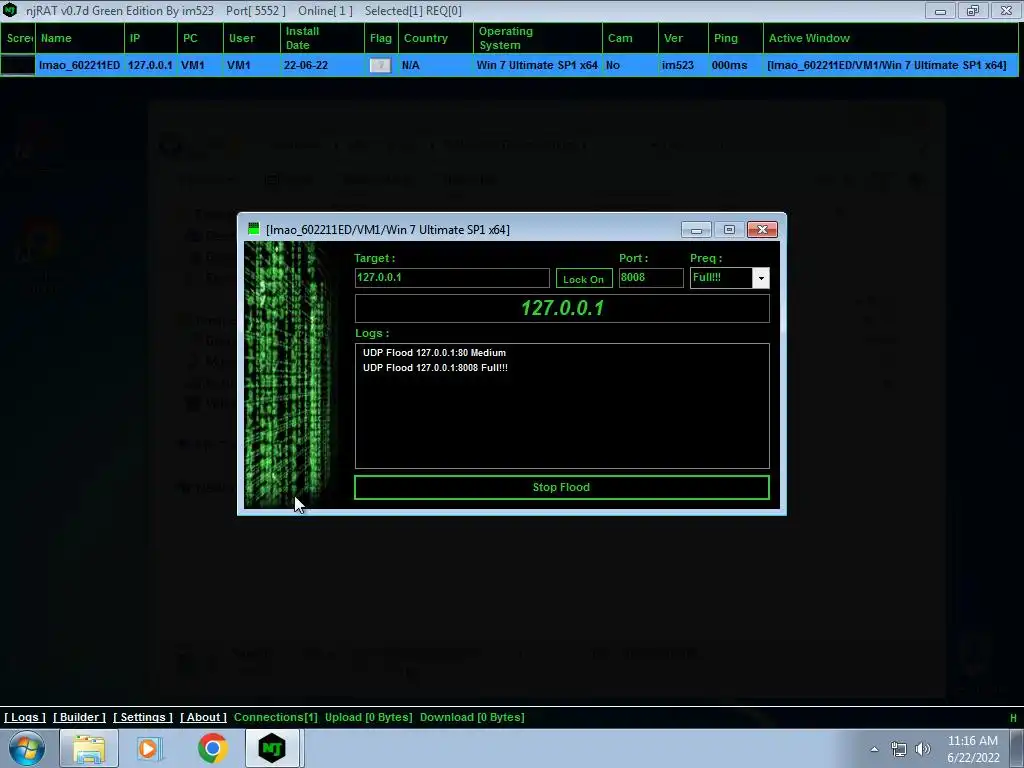The height and width of the screenshot is (768, 1024).
Task: Click the N/A country cell
Action: click(436, 65)
